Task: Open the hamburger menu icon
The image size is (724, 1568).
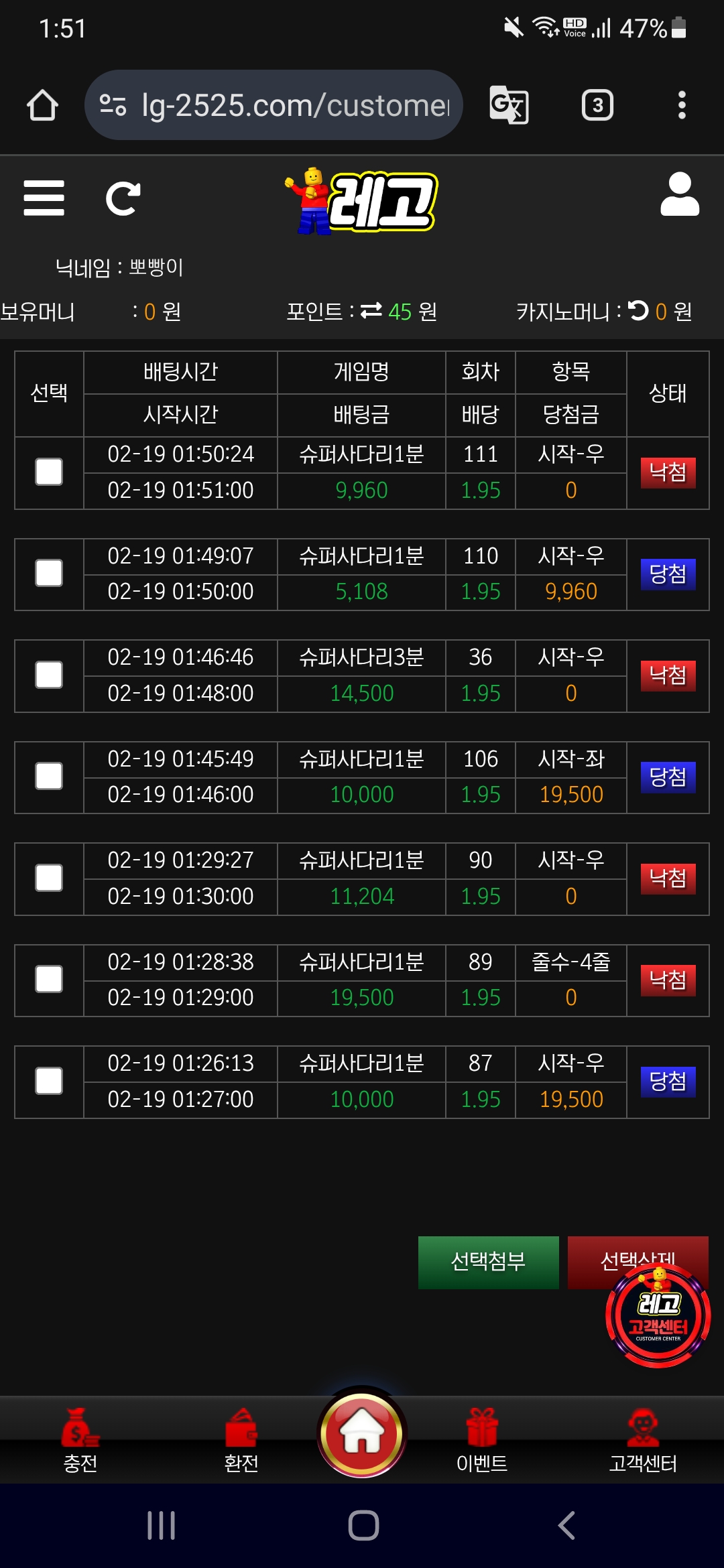Action: 44,198
